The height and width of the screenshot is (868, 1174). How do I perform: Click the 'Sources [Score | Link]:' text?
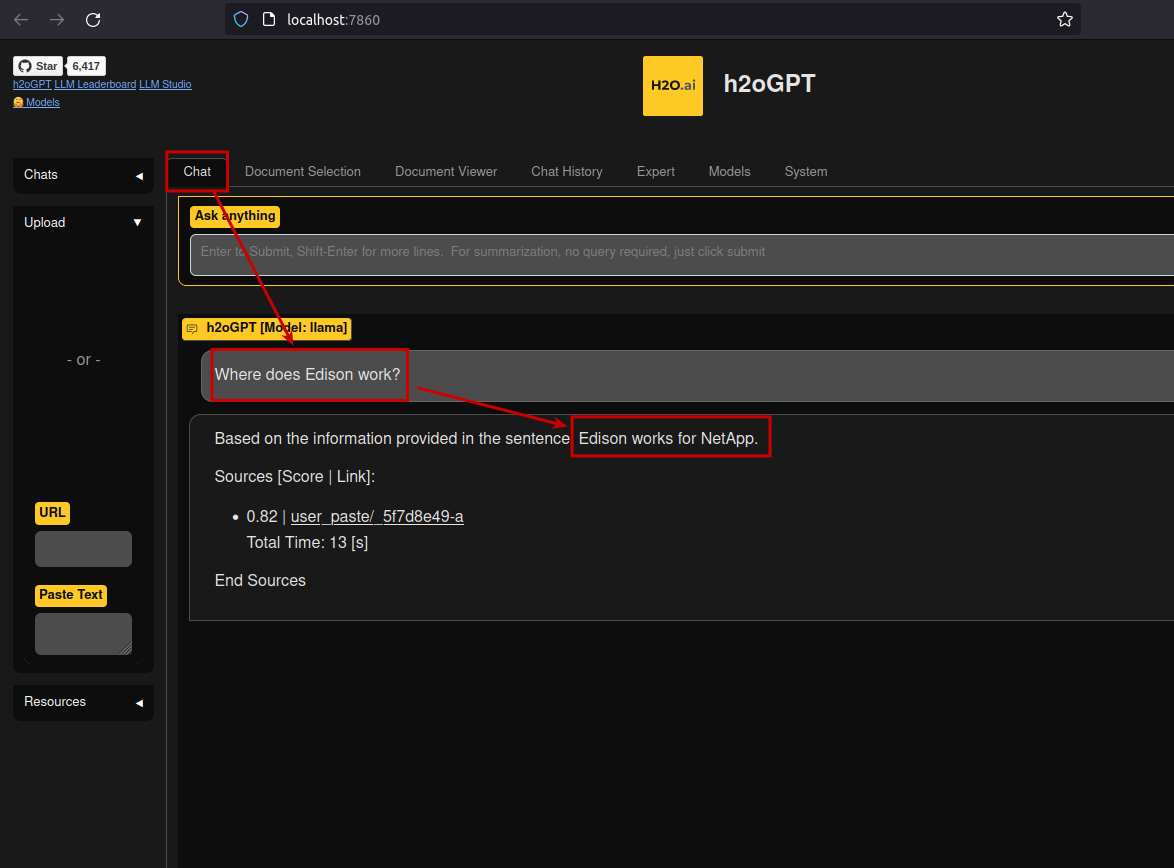click(x=294, y=476)
